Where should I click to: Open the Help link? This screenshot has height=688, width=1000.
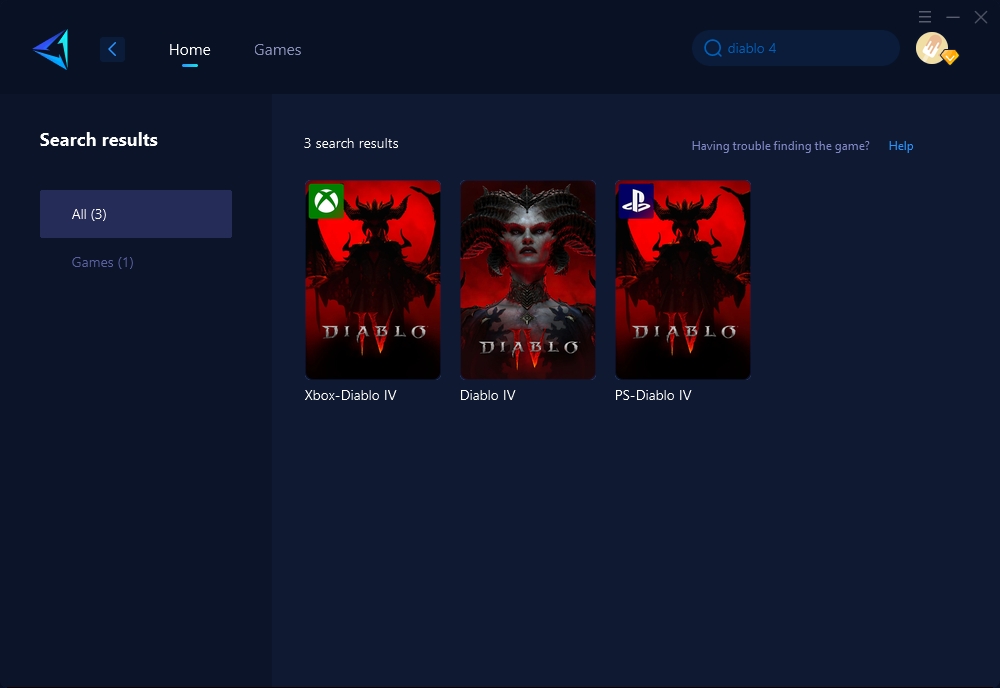901,145
